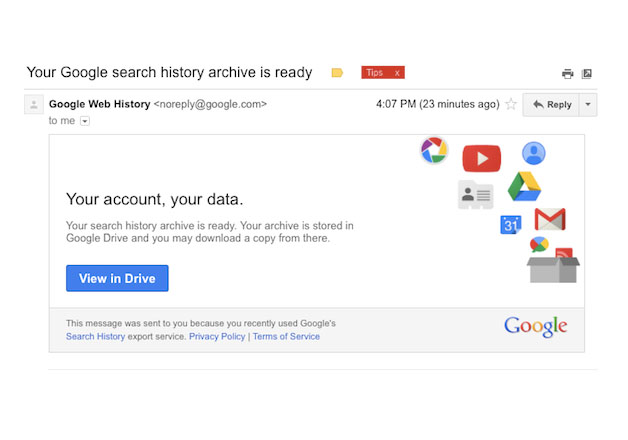Open more reply options dropdown arrow
Screen dimensions: 628x440
[588, 105]
